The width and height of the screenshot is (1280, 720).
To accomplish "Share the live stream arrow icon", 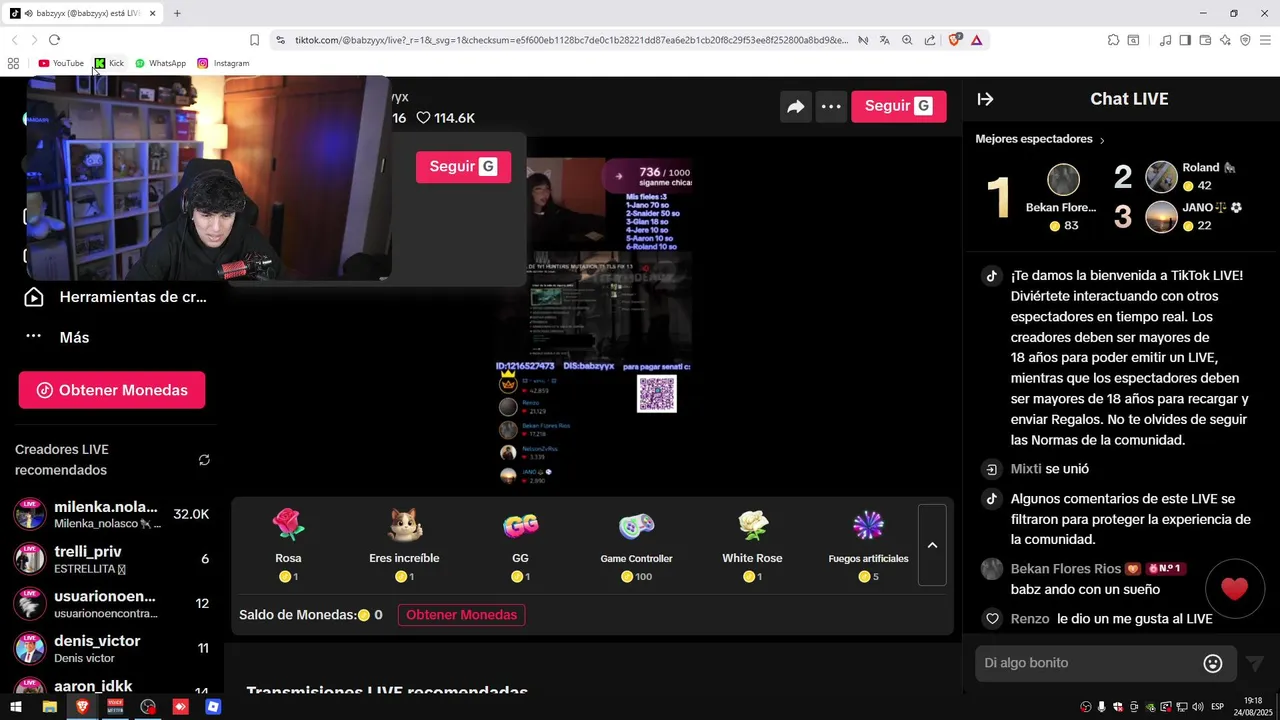I will (795, 106).
